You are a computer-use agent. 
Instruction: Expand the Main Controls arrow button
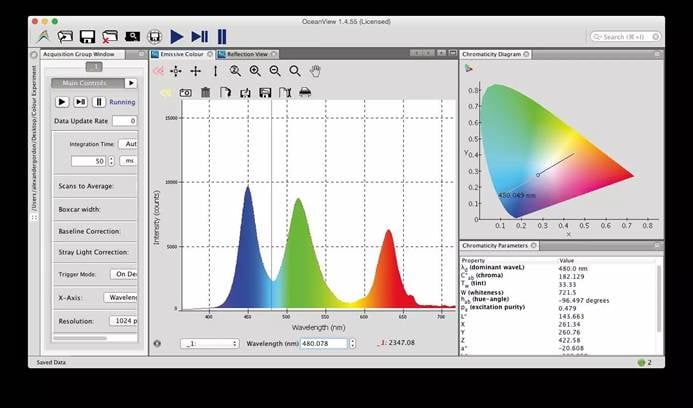pos(131,83)
